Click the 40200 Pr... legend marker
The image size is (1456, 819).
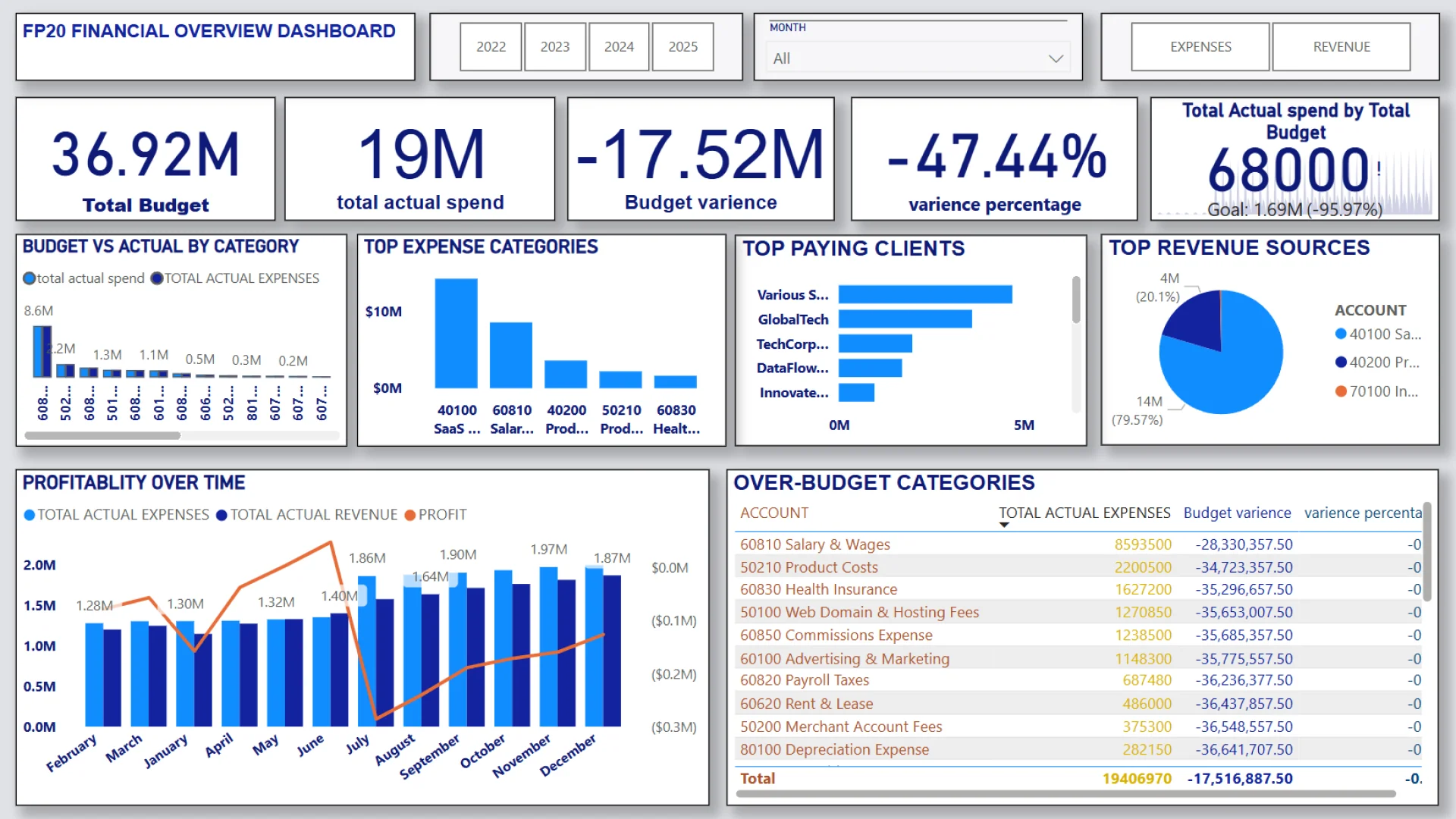coord(1341,362)
